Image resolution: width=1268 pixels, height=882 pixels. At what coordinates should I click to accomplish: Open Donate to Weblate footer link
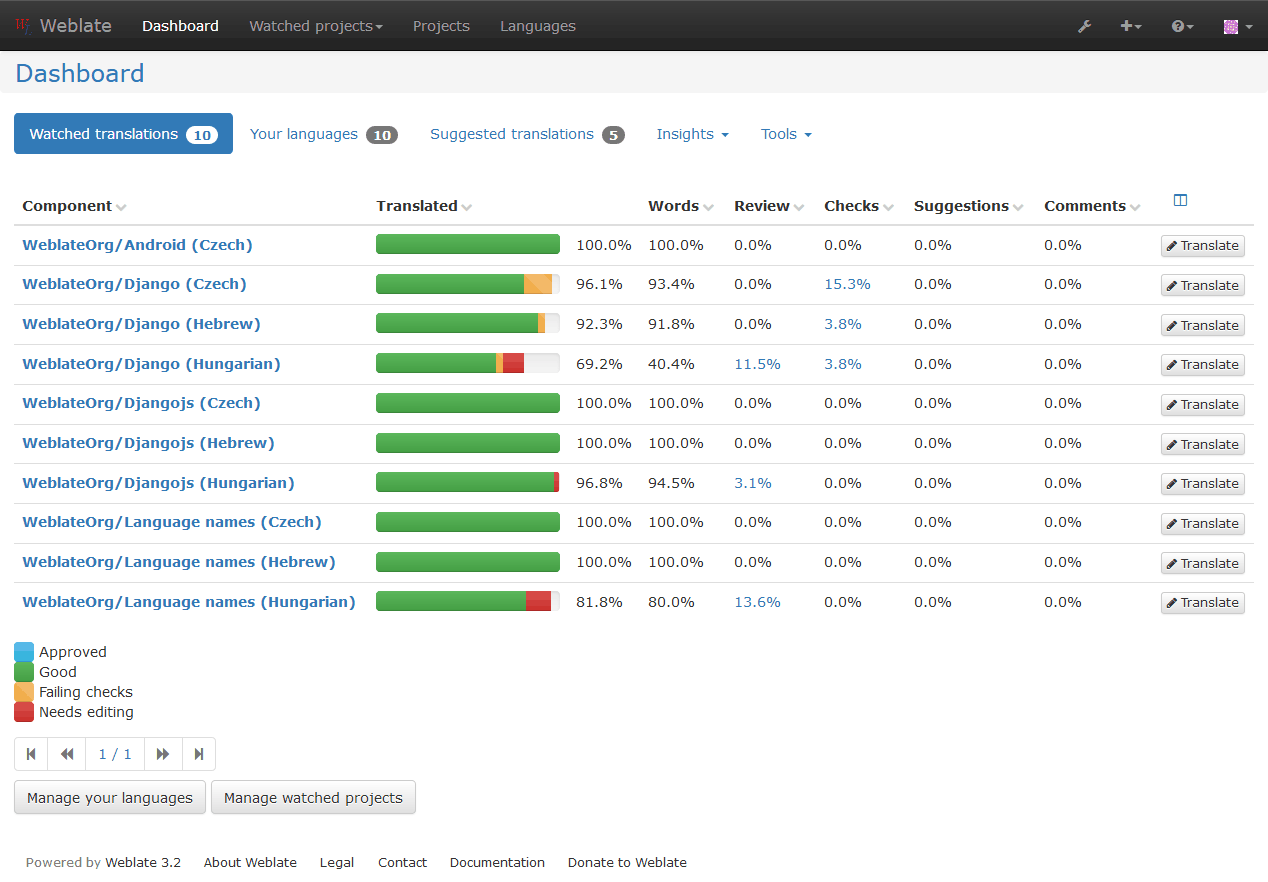(x=627, y=862)
